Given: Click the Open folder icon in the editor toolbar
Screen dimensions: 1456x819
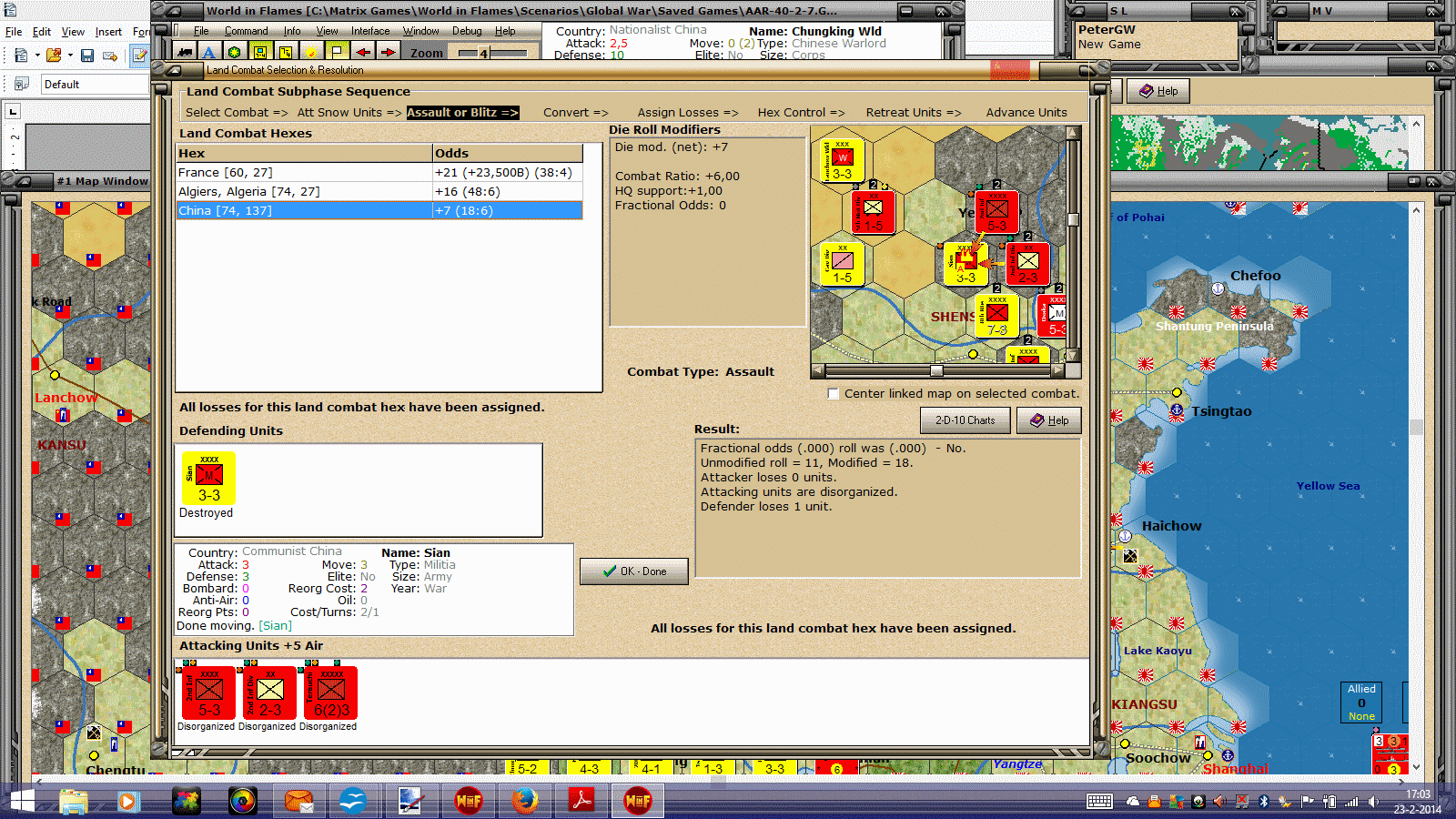Looking at the screenshot, I should pyautogui.click(x=54, y=56).
